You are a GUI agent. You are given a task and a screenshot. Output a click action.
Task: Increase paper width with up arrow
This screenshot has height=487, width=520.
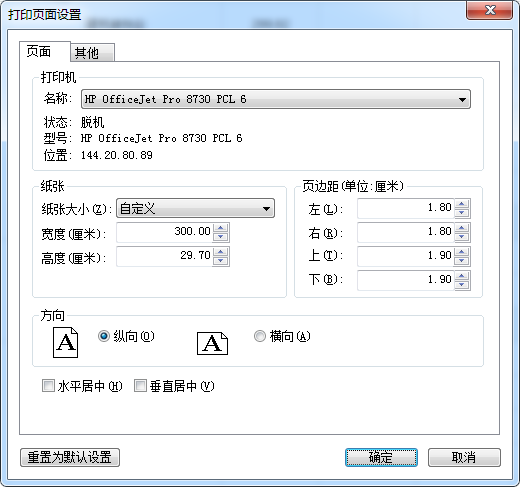pyautogui.click(x=221, y=228)
